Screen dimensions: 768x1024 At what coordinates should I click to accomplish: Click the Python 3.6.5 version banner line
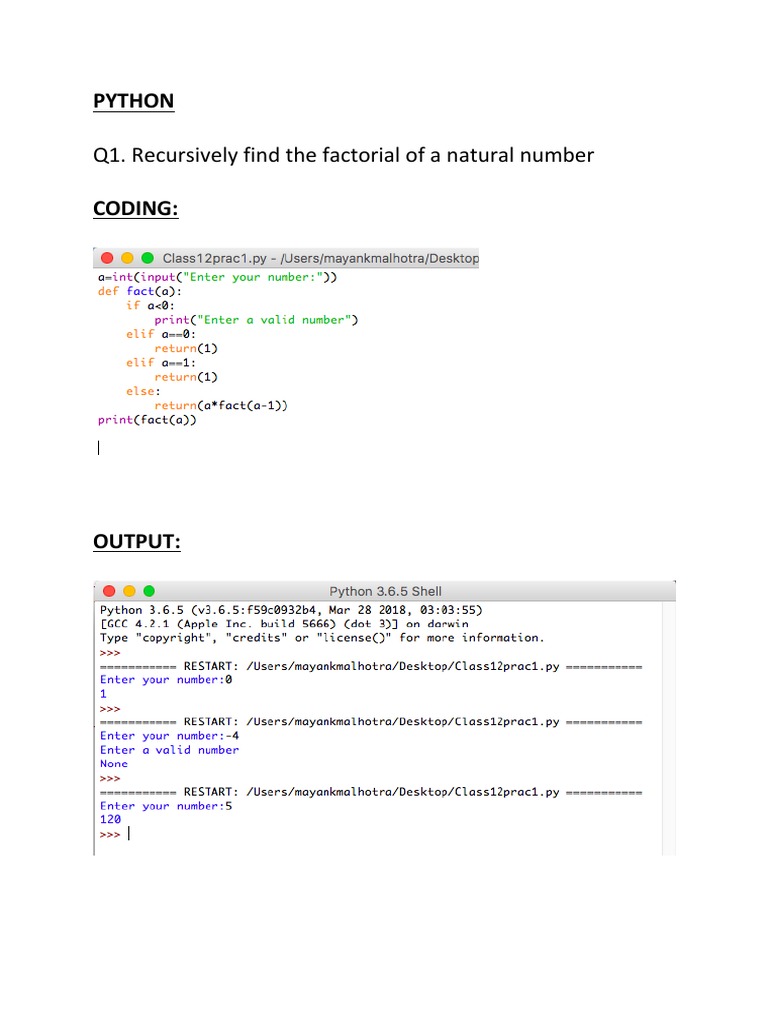click(x=291, y=610)
